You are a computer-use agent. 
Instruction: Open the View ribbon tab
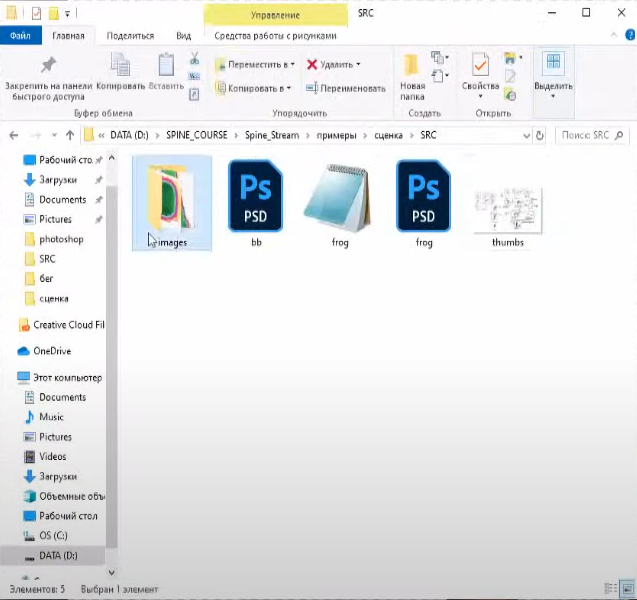[x=183, y=35]
